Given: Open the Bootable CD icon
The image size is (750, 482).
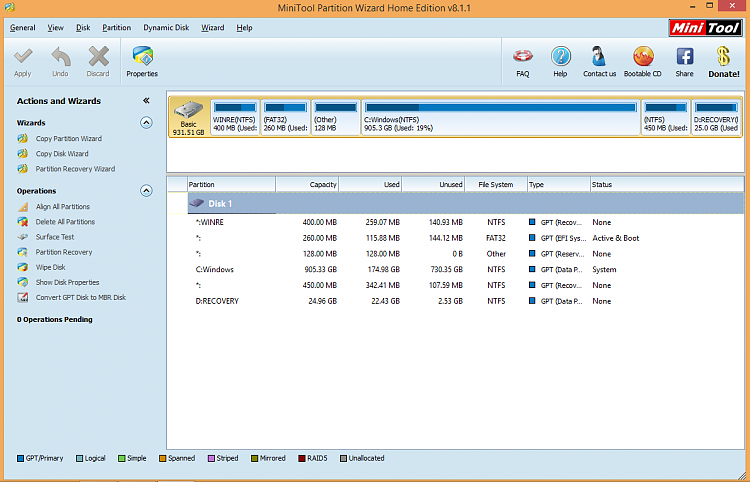Looking at the screenshot, I should coord(643,56).
